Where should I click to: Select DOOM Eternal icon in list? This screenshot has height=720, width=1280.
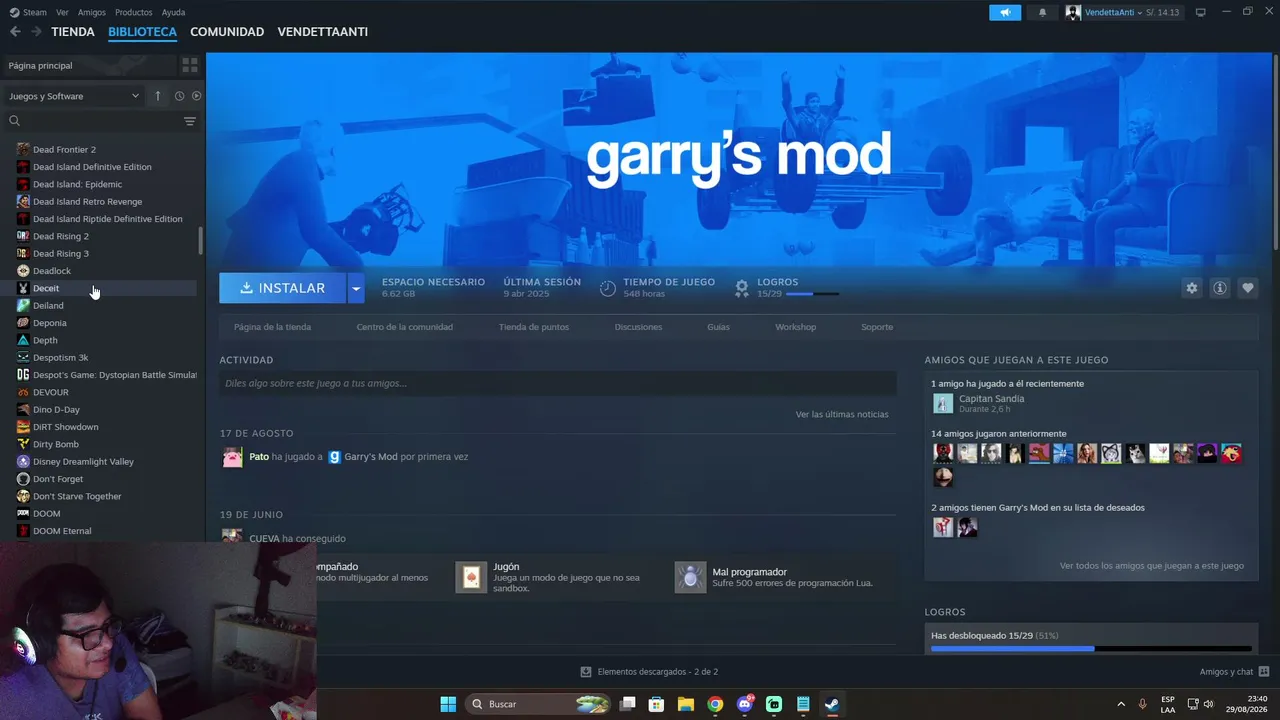point(23,531)
